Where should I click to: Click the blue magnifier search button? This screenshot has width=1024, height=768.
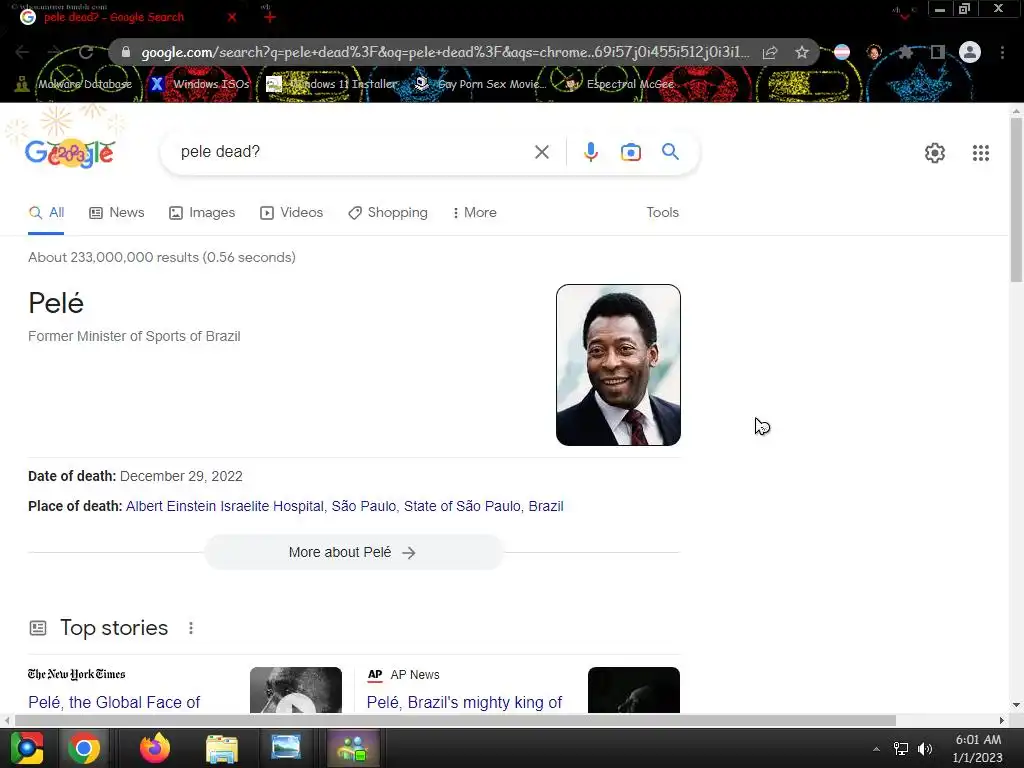(670, 152)
